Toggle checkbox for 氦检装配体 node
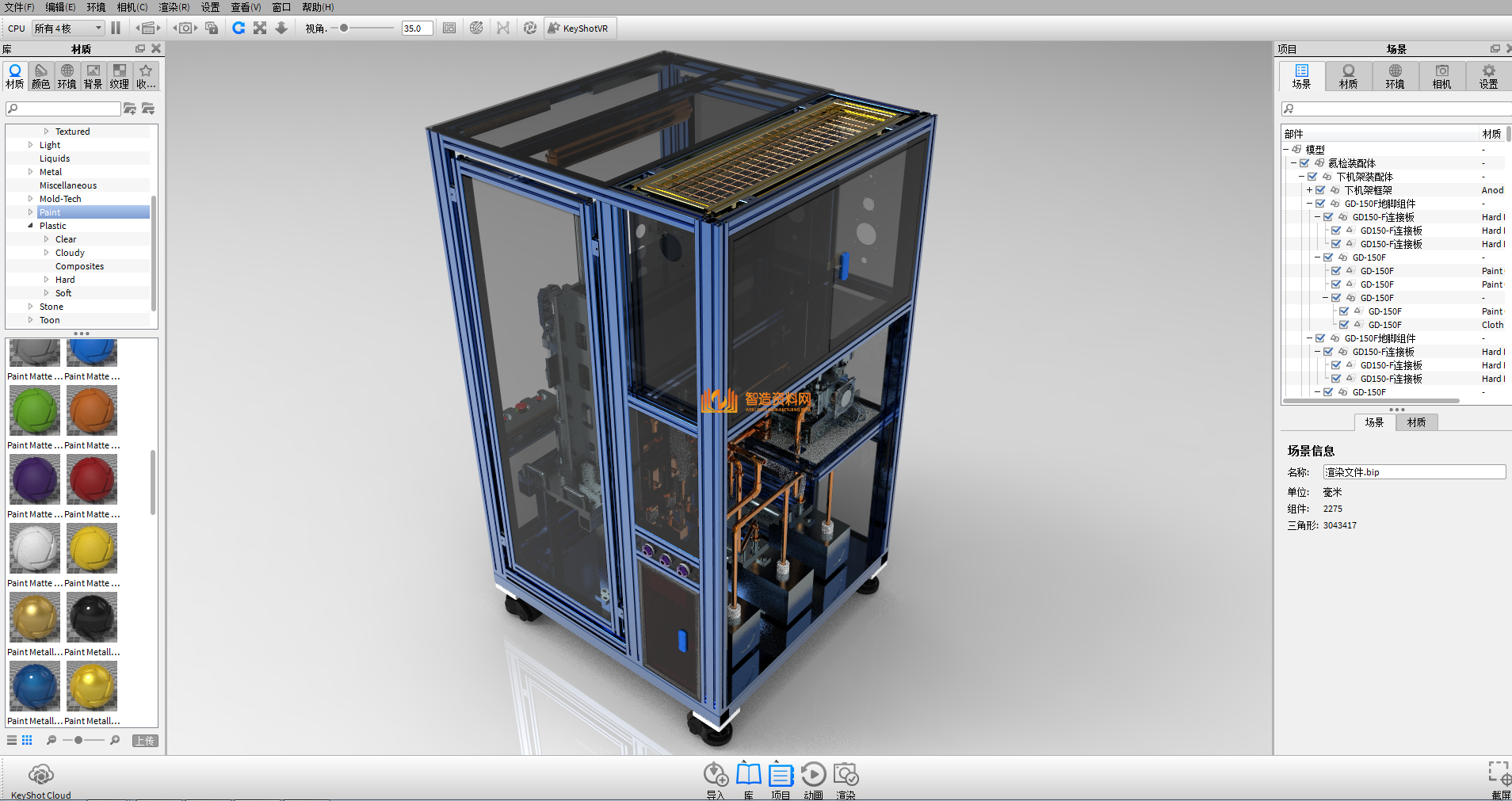Image resolution: width=1512 pixels, height=801 pixels. [x=1304, y=163]
